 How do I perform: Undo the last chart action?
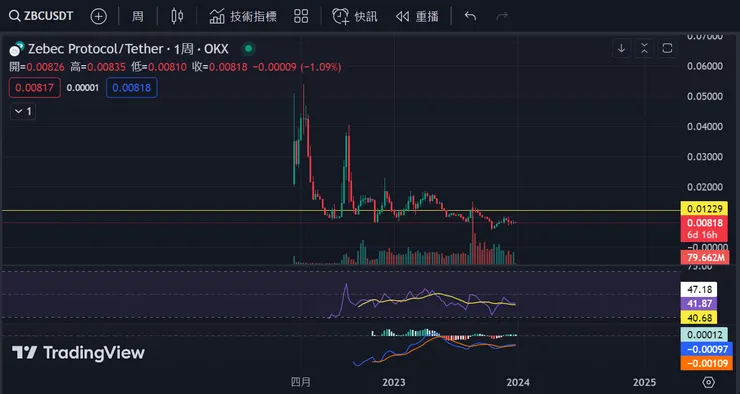point(470,17)
